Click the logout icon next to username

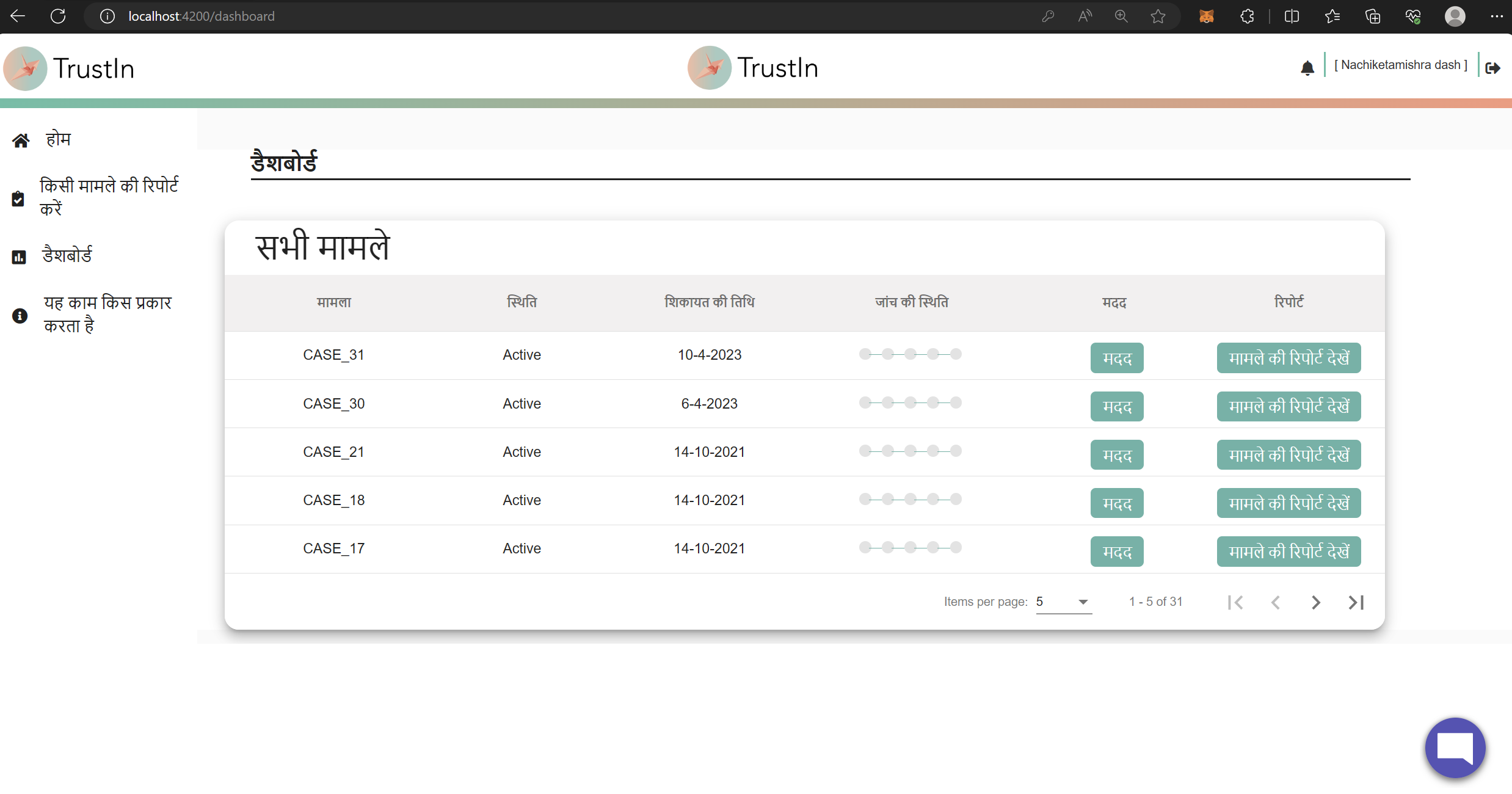(1492, 68)
